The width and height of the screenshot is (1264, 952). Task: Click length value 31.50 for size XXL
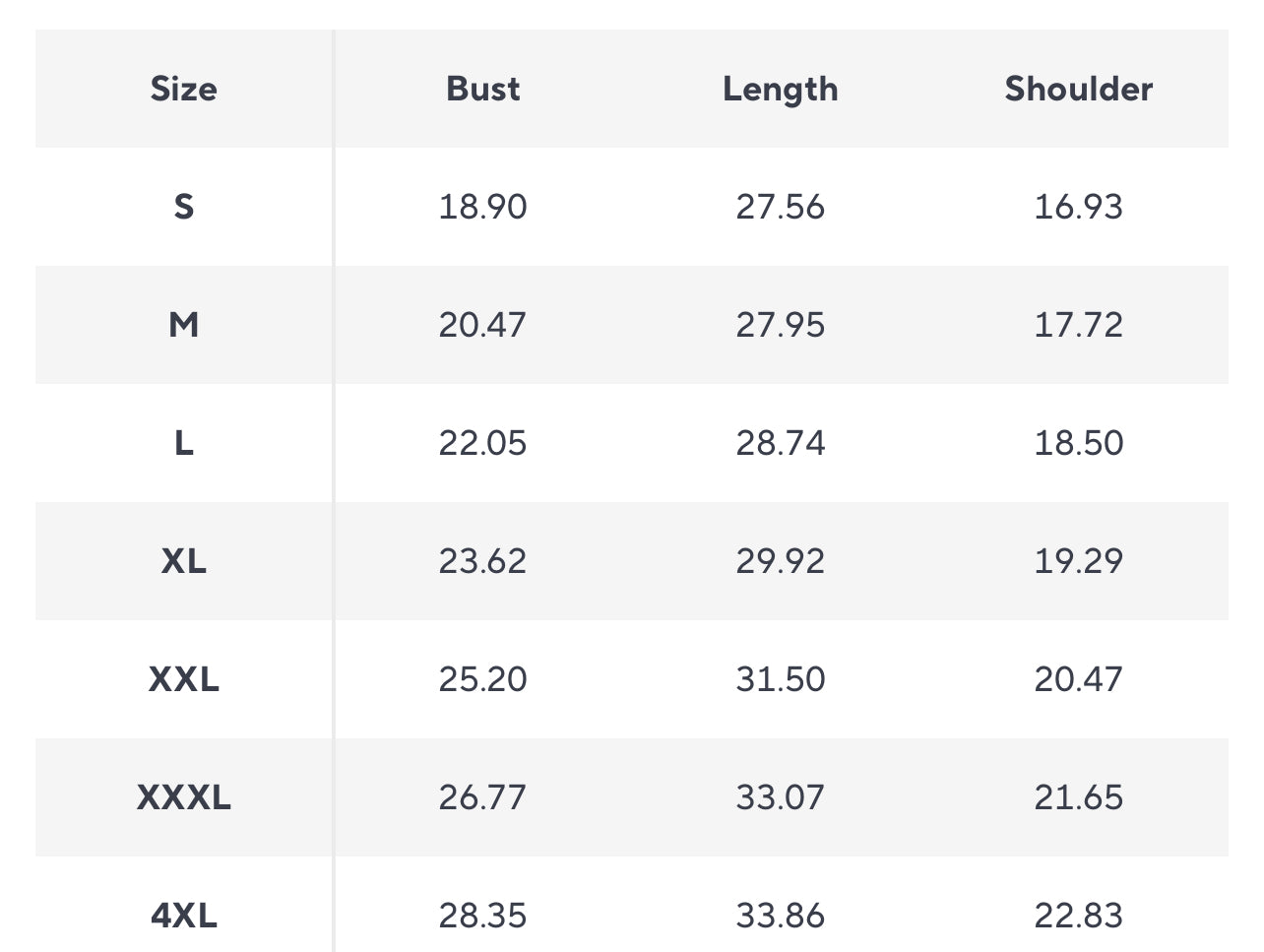pyautogui.click(x=781, y=679)
